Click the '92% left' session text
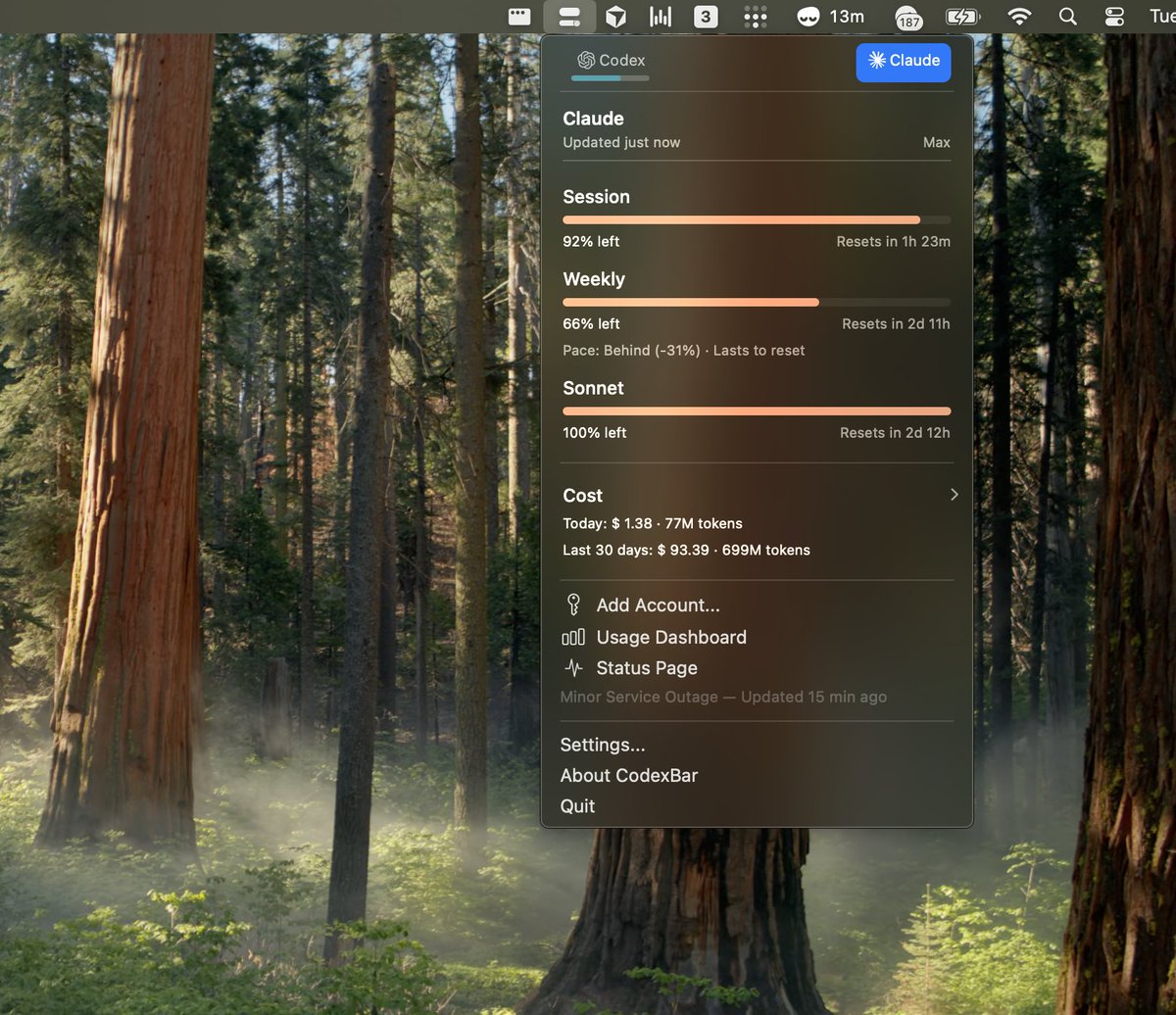 591,241
